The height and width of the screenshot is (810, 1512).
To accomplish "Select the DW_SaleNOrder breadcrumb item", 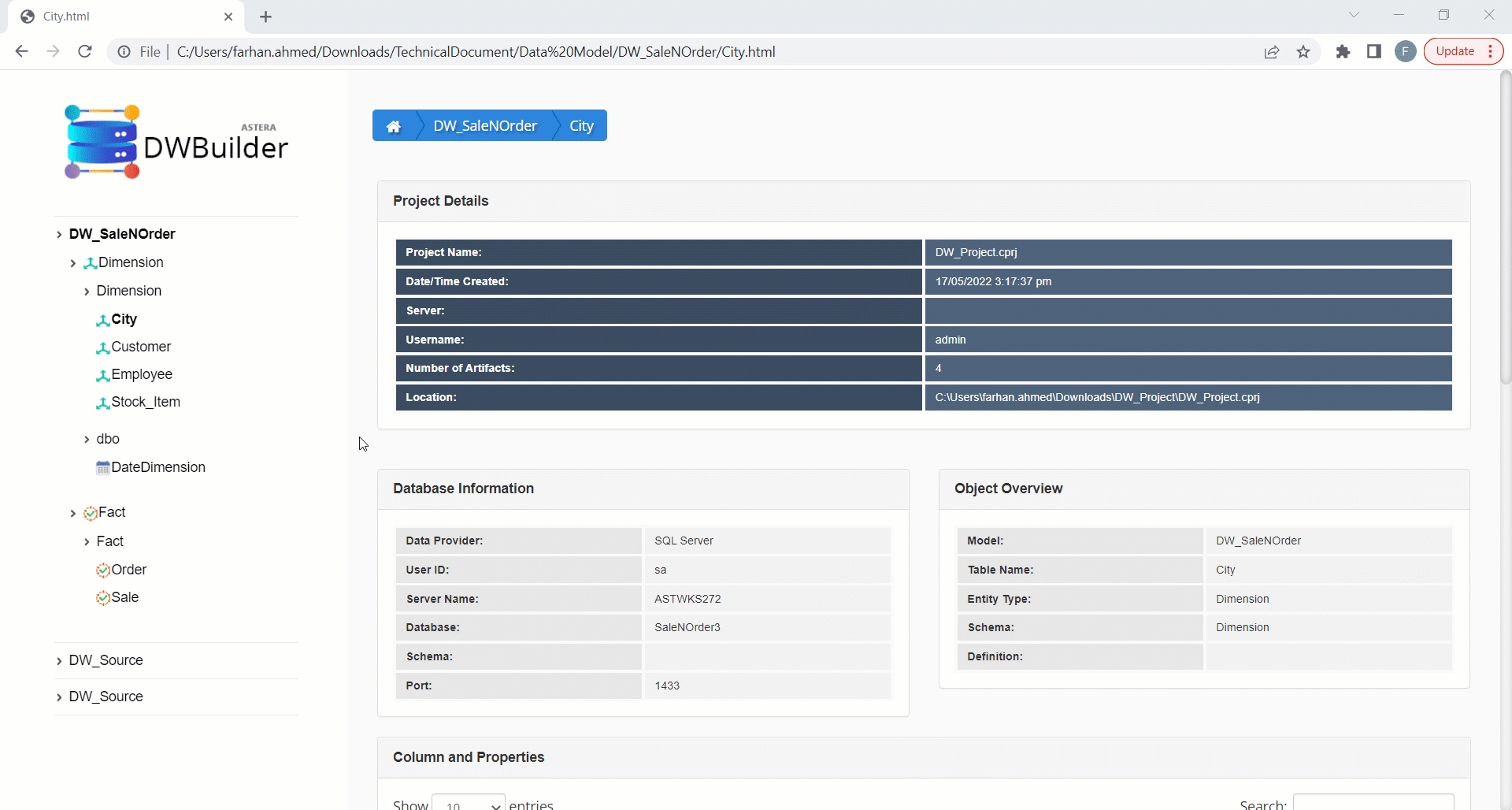I will tap(485, 126).
